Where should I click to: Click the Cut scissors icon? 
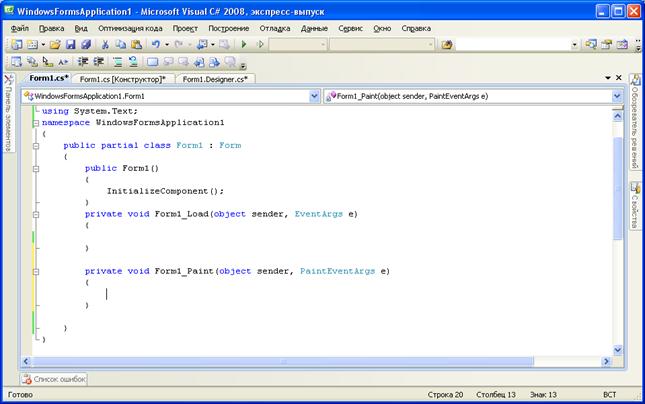[x=106, y=45]
